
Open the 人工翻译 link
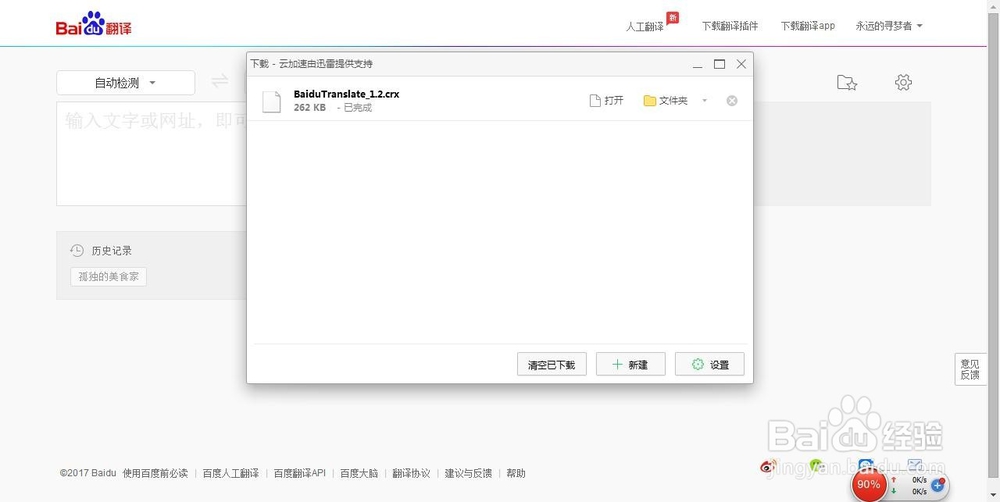pos(645,27)
